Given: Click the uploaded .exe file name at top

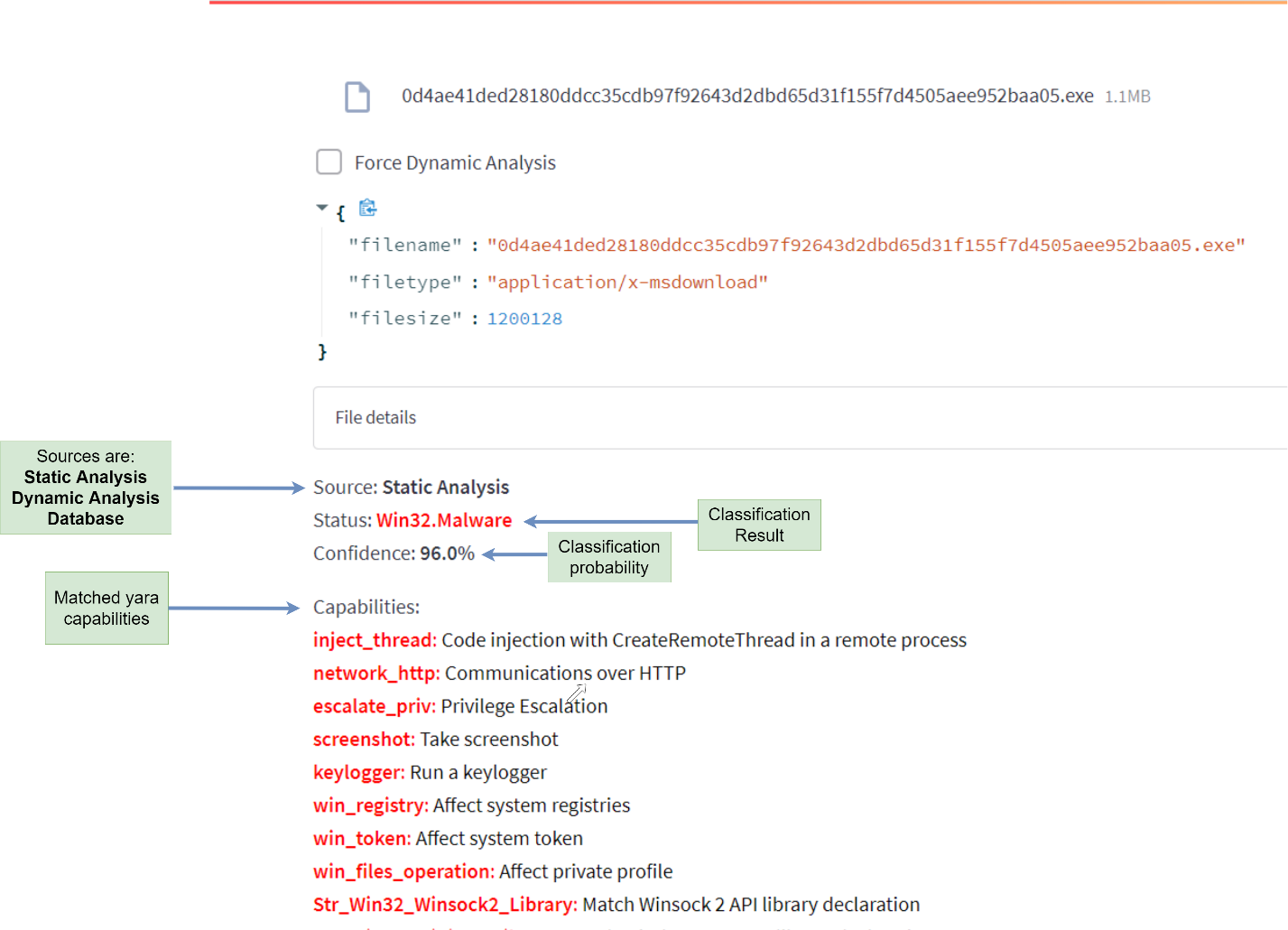Looking at the screenshot, I should pos(747,97).
